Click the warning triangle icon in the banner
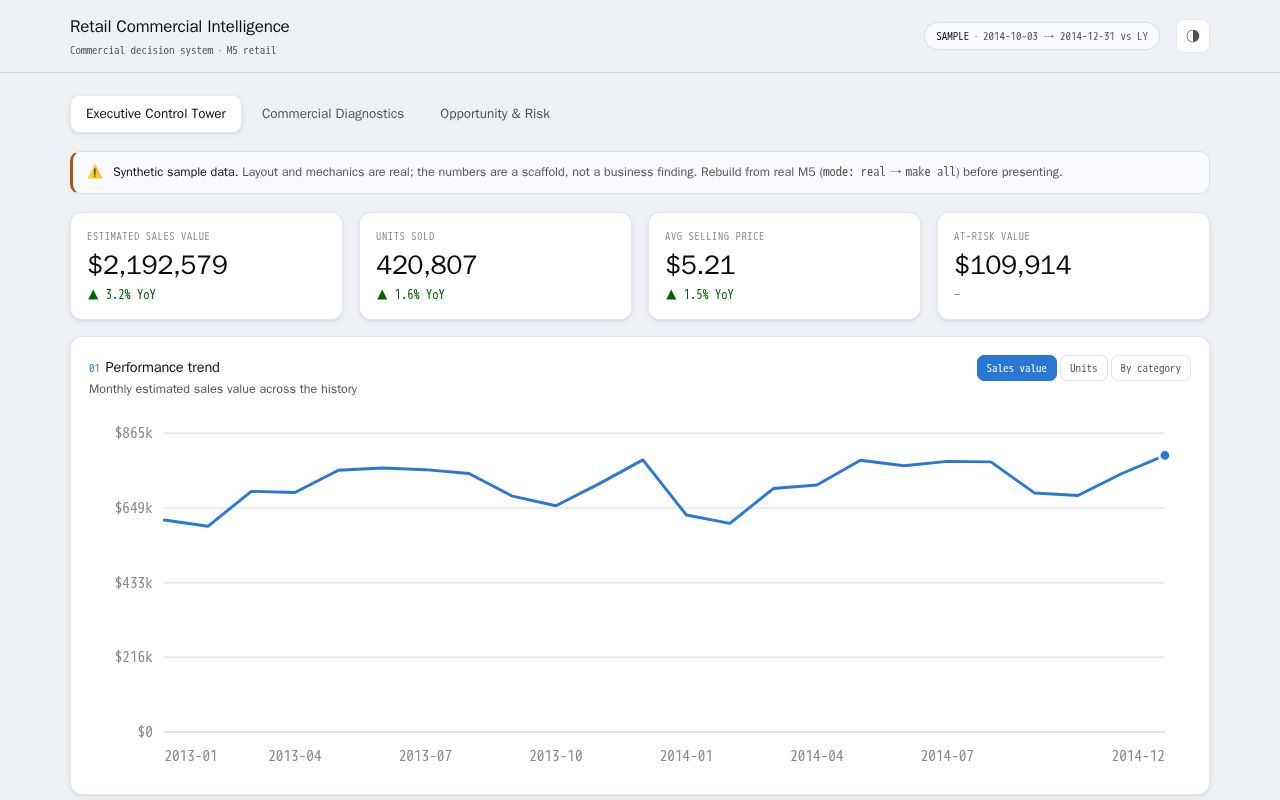 (95, 172)
